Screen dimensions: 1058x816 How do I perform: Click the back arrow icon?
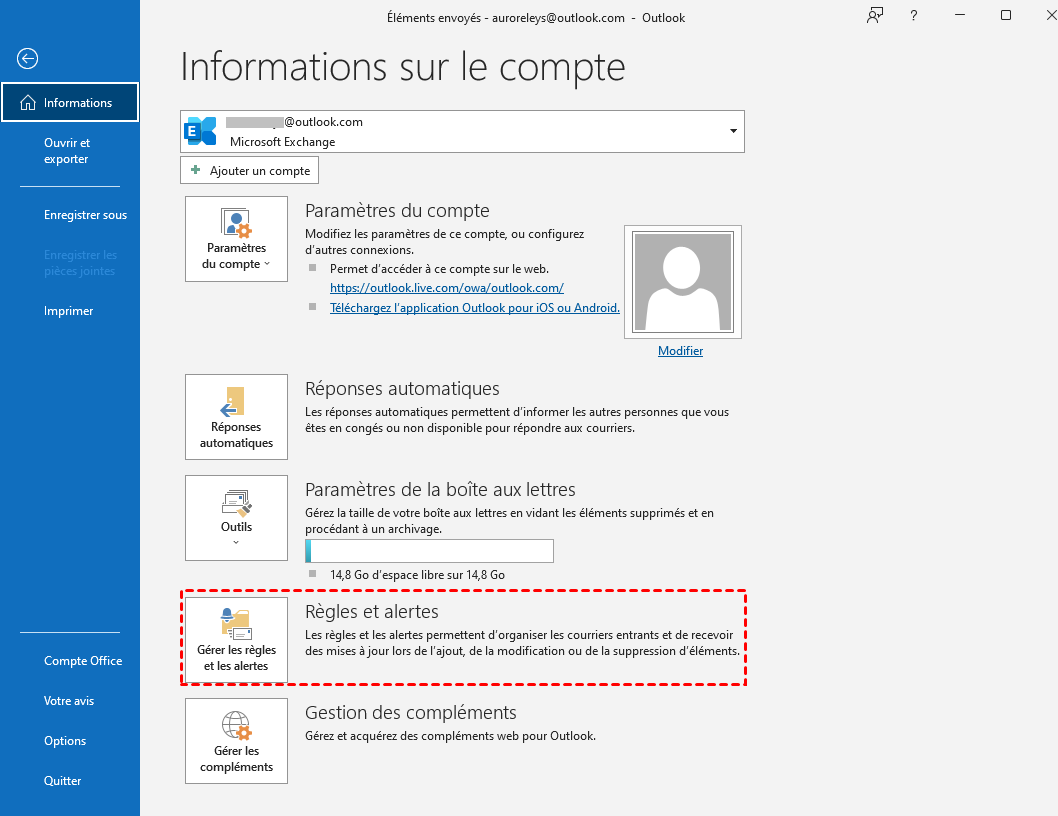[x=27, y=59]
